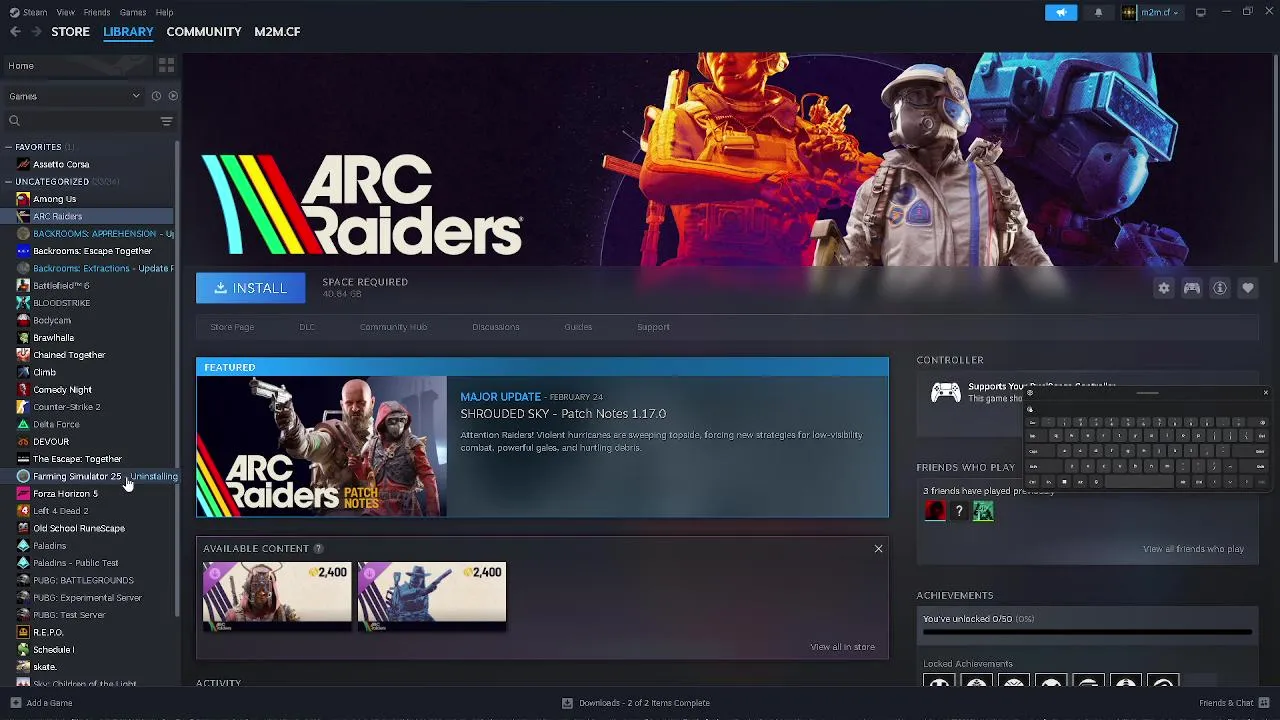Screen dimensions: 1280x720
Task: Sort library by recent activity clock icon
Action: tap(156, 96)
